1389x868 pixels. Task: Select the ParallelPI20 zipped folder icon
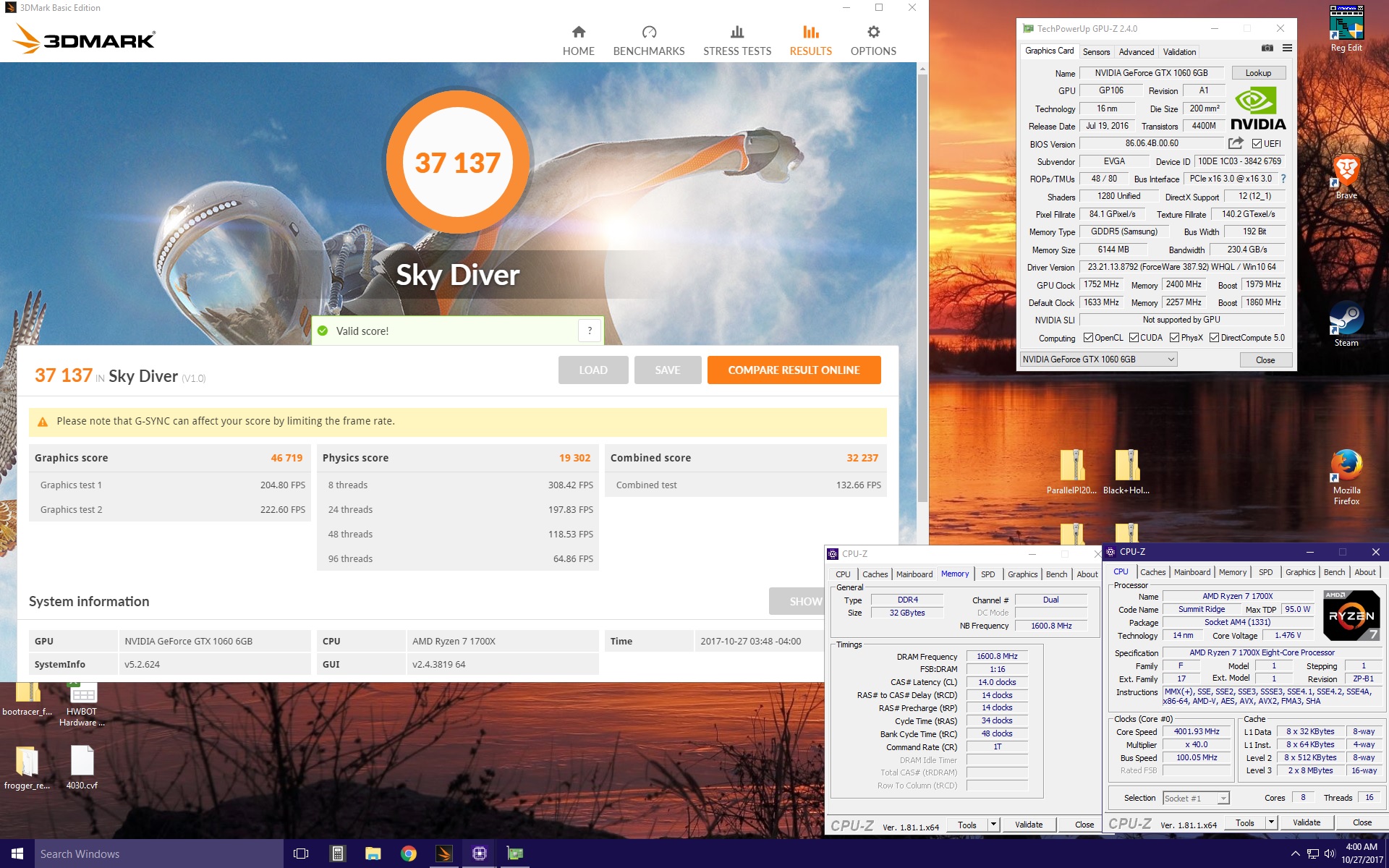point(1071,472)
